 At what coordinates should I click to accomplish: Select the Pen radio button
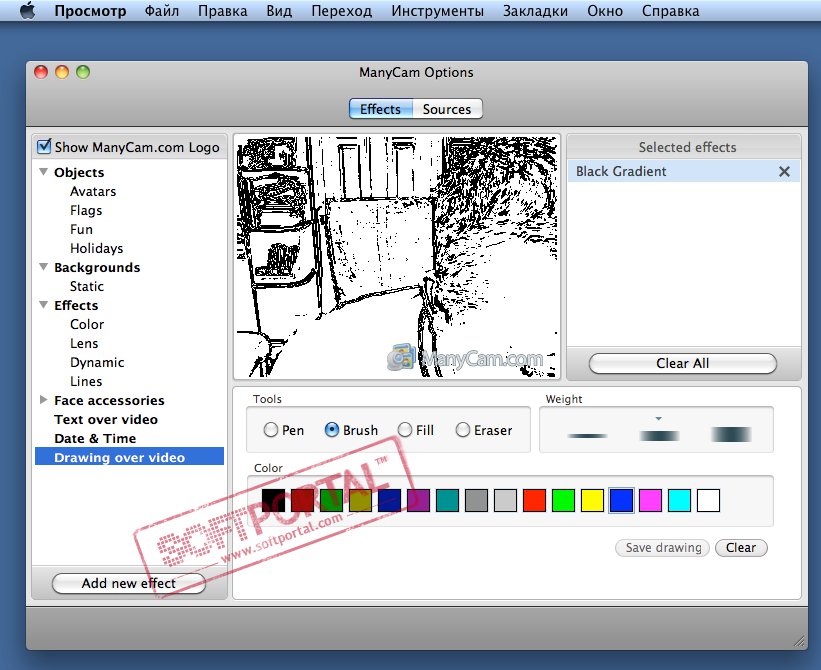[271, 430]
